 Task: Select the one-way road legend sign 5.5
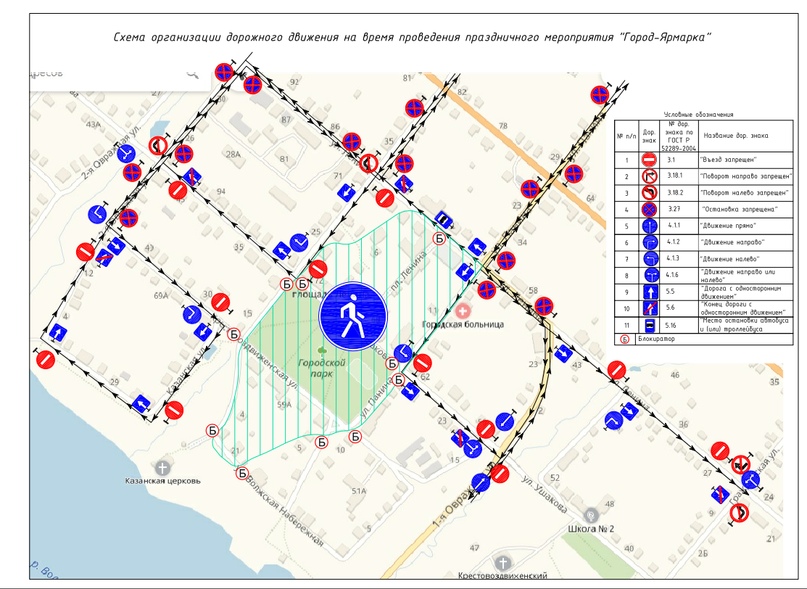pos(648,293)
